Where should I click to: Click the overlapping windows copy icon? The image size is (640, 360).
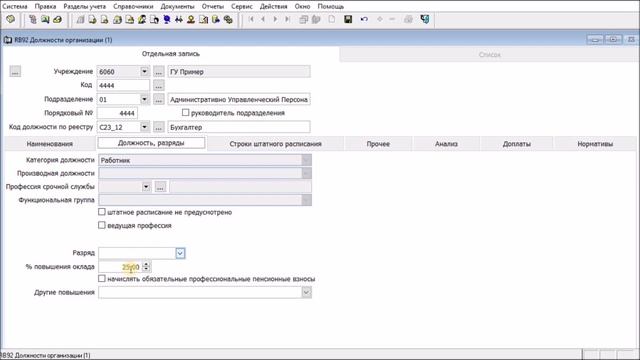[x=303, y=19]
